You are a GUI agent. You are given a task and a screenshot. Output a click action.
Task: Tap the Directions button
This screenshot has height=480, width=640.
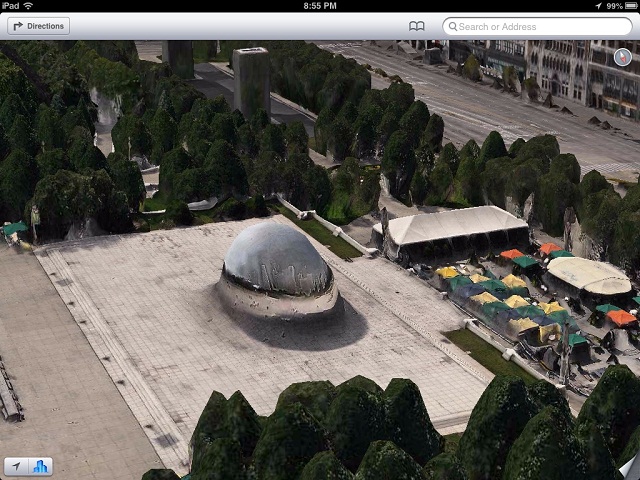pyautogui.click(x=38, y=26)
